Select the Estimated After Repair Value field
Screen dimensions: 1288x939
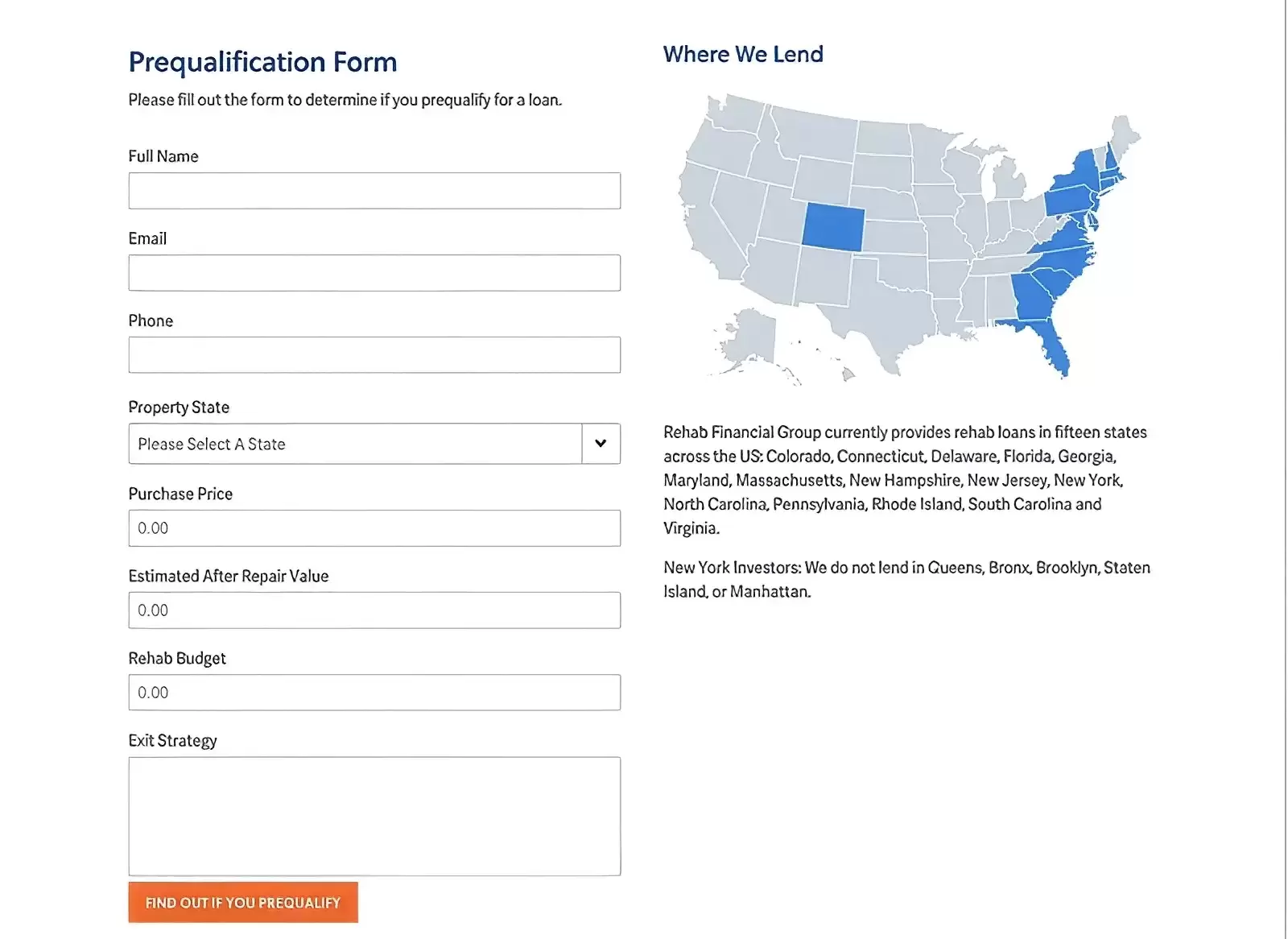(374, 610)
